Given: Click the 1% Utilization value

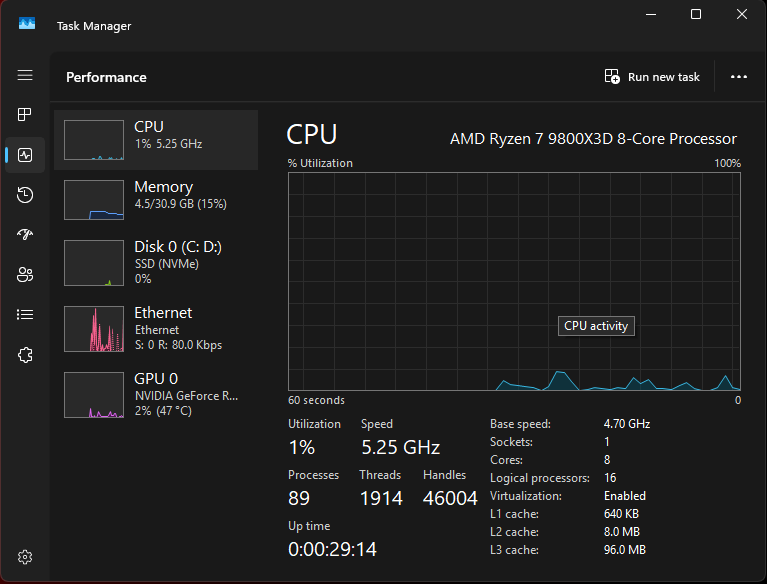Looking at the screenshot, I should (x=302, y=448).
